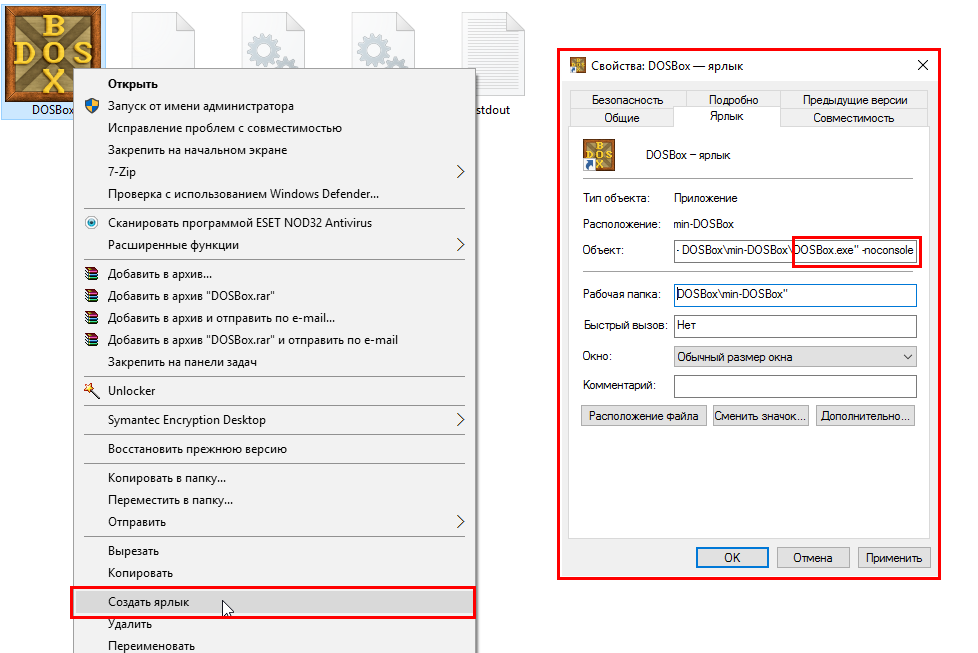Screen dimensions: 978x653
Task: Click WinRAR icon beside "DOSBox.rar" и отправить по e-mail
Action: tap(92, 340)
